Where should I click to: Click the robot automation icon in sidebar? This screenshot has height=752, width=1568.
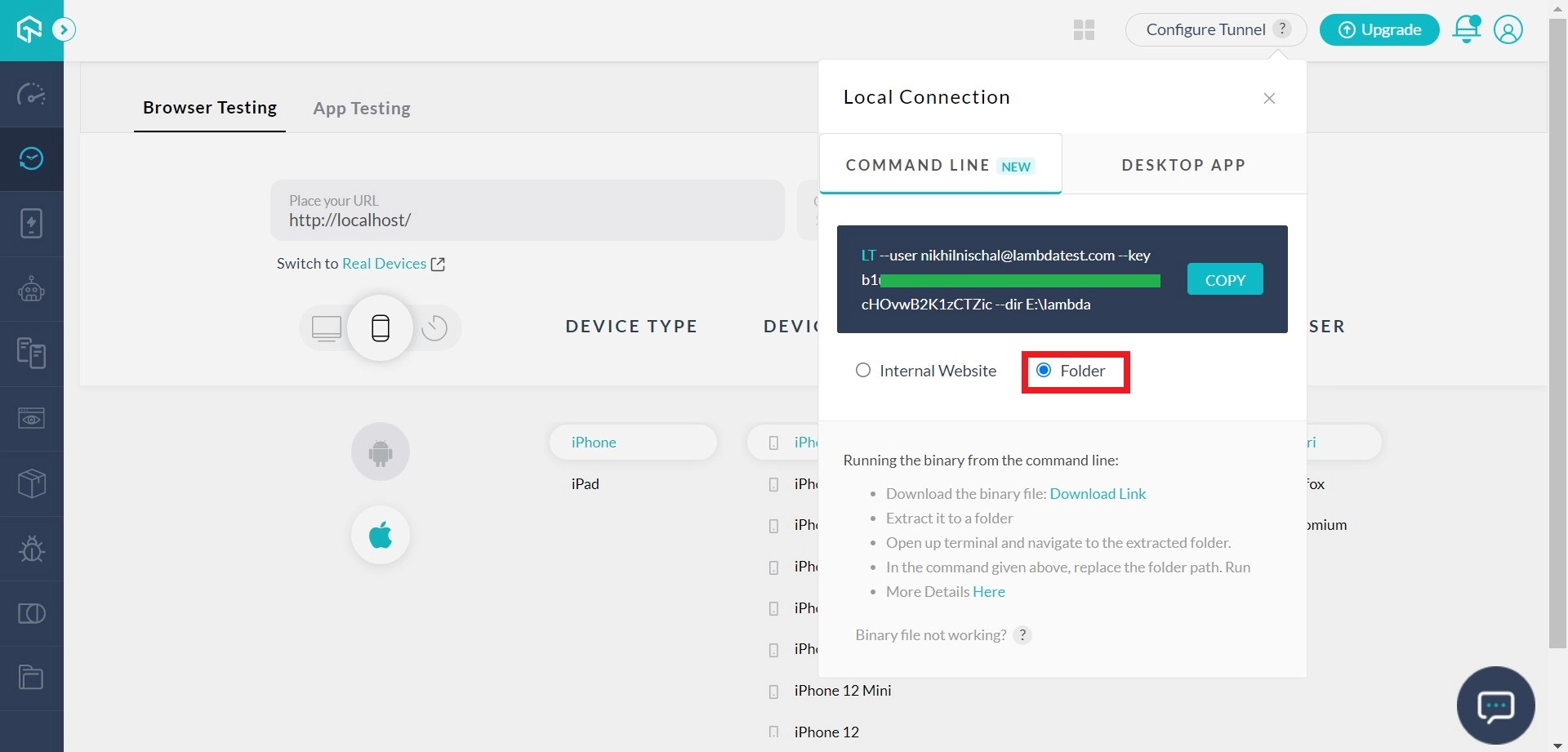pos(31,289)
